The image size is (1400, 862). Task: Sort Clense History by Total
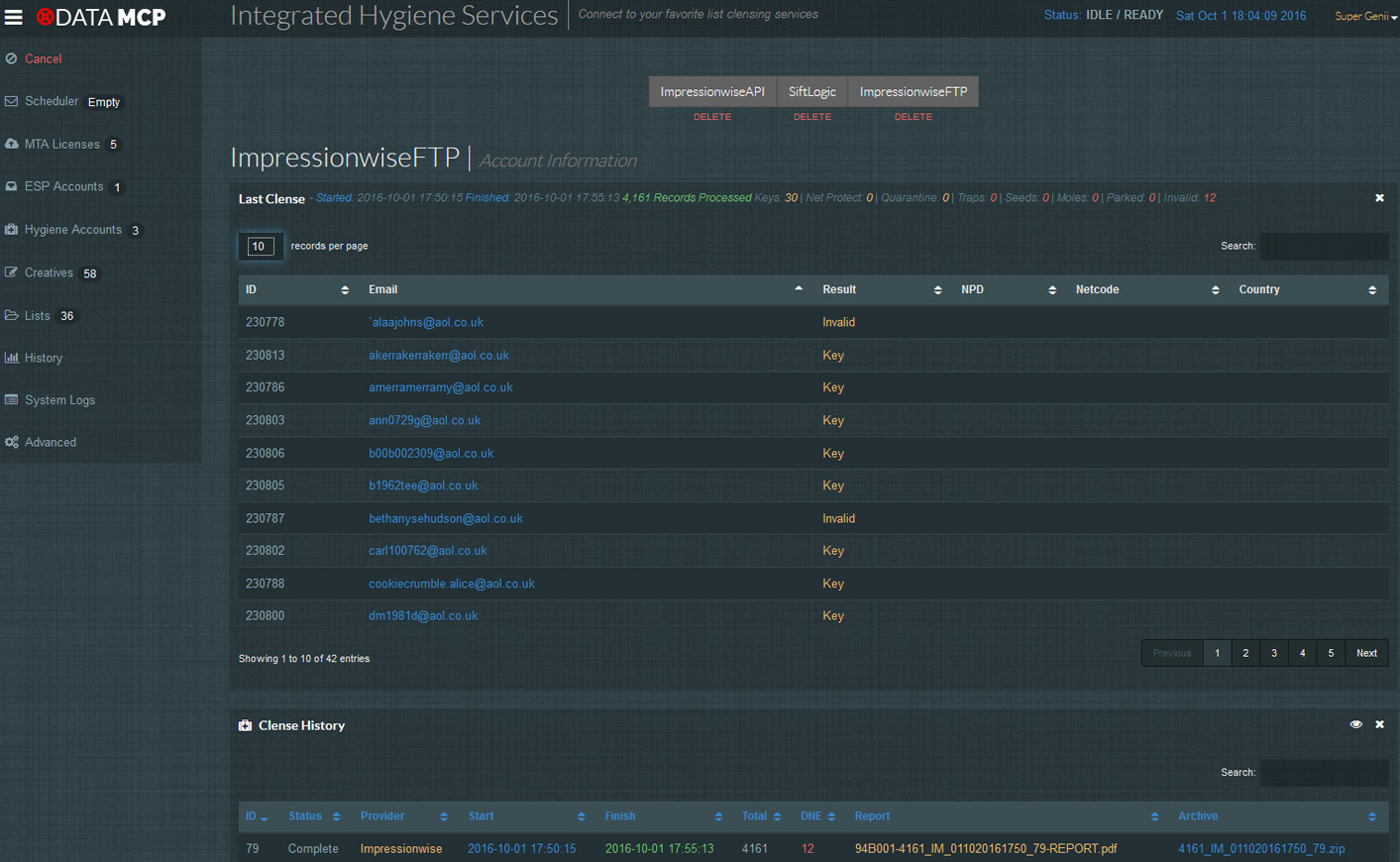coord(763,816)
